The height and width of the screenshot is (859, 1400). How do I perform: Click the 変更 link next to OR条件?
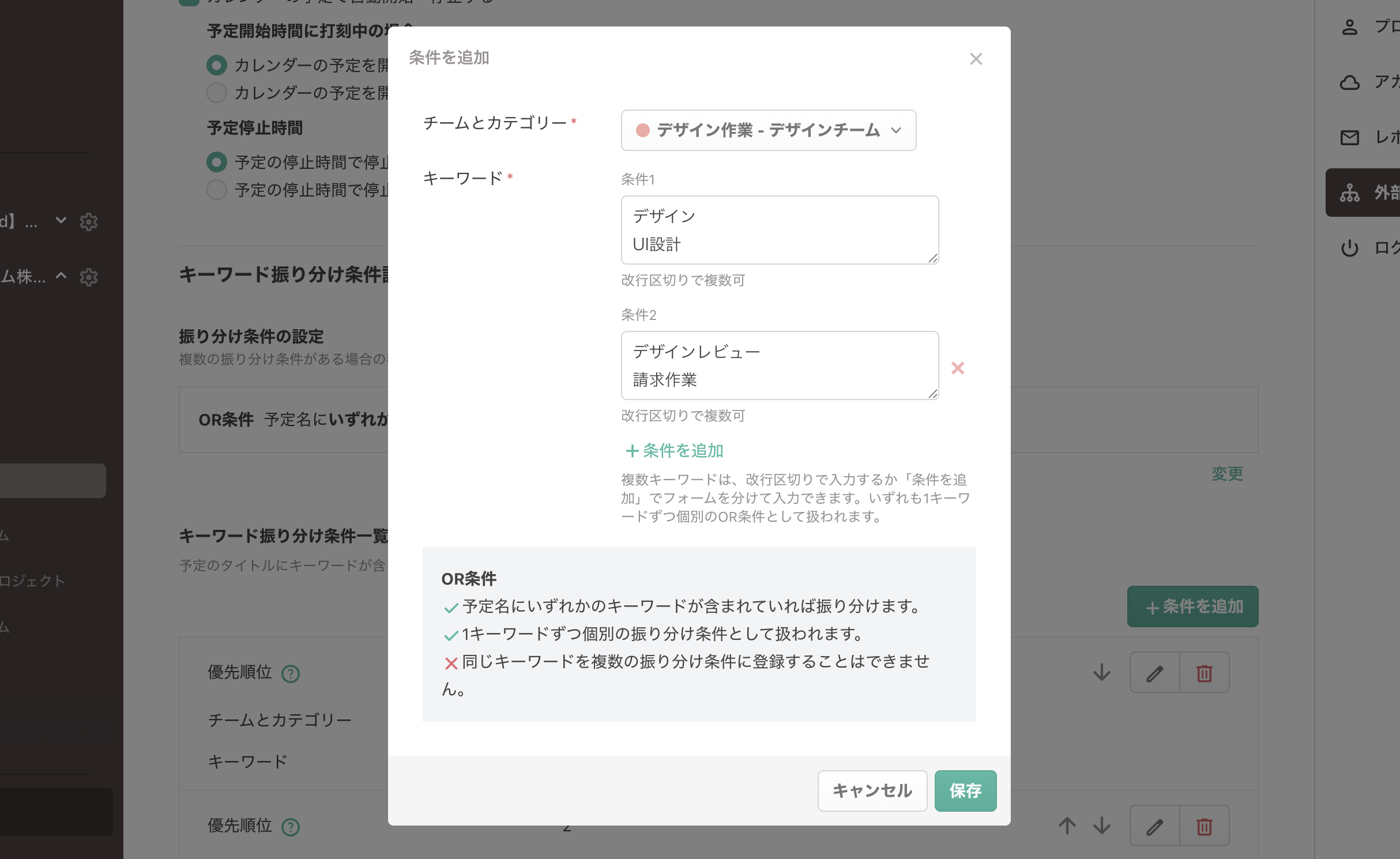tap(1226, 474)
